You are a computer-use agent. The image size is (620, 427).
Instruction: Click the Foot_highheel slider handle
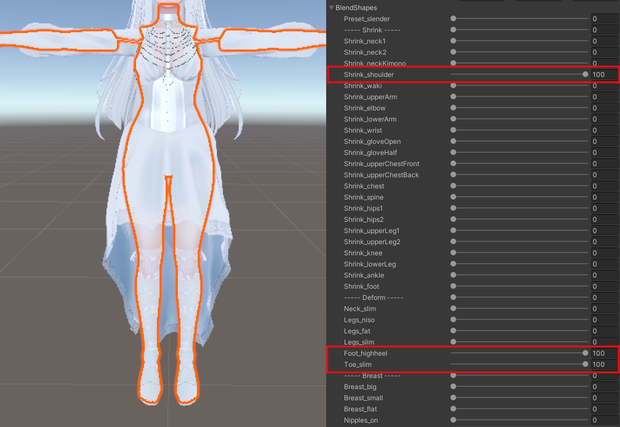tap(585, 353)
